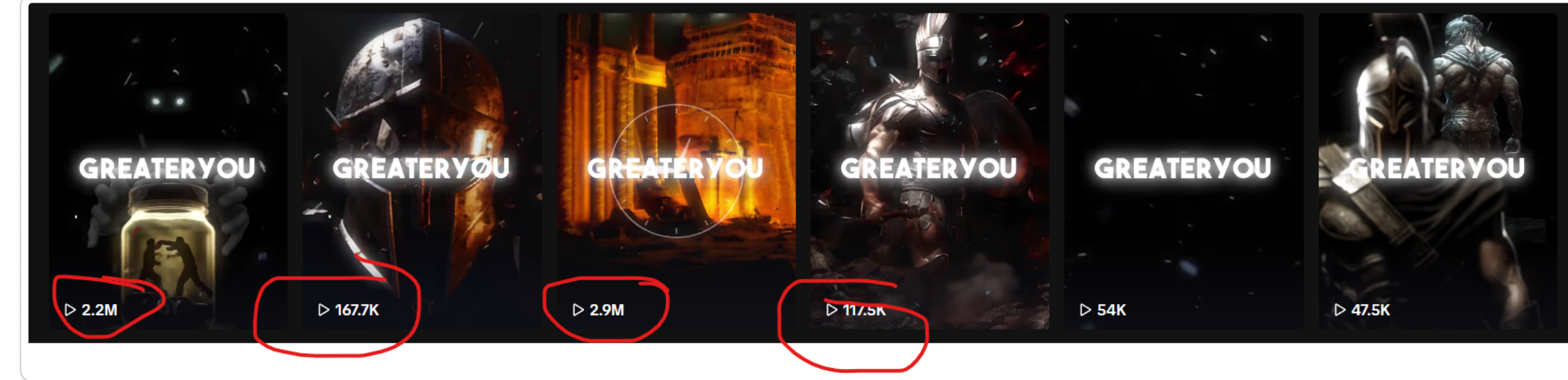This screenshot has height=380, width=1568.
Task: Click the play icon next to 54K
Action: 1085,310
